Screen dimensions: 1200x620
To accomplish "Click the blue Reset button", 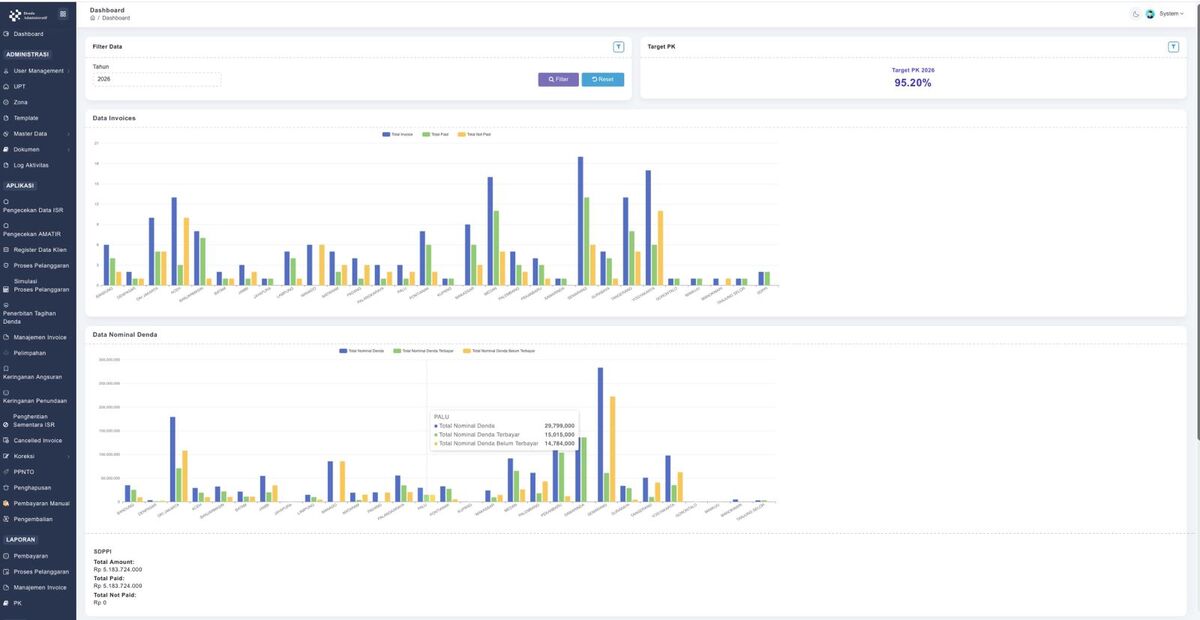I will point(603,79).
